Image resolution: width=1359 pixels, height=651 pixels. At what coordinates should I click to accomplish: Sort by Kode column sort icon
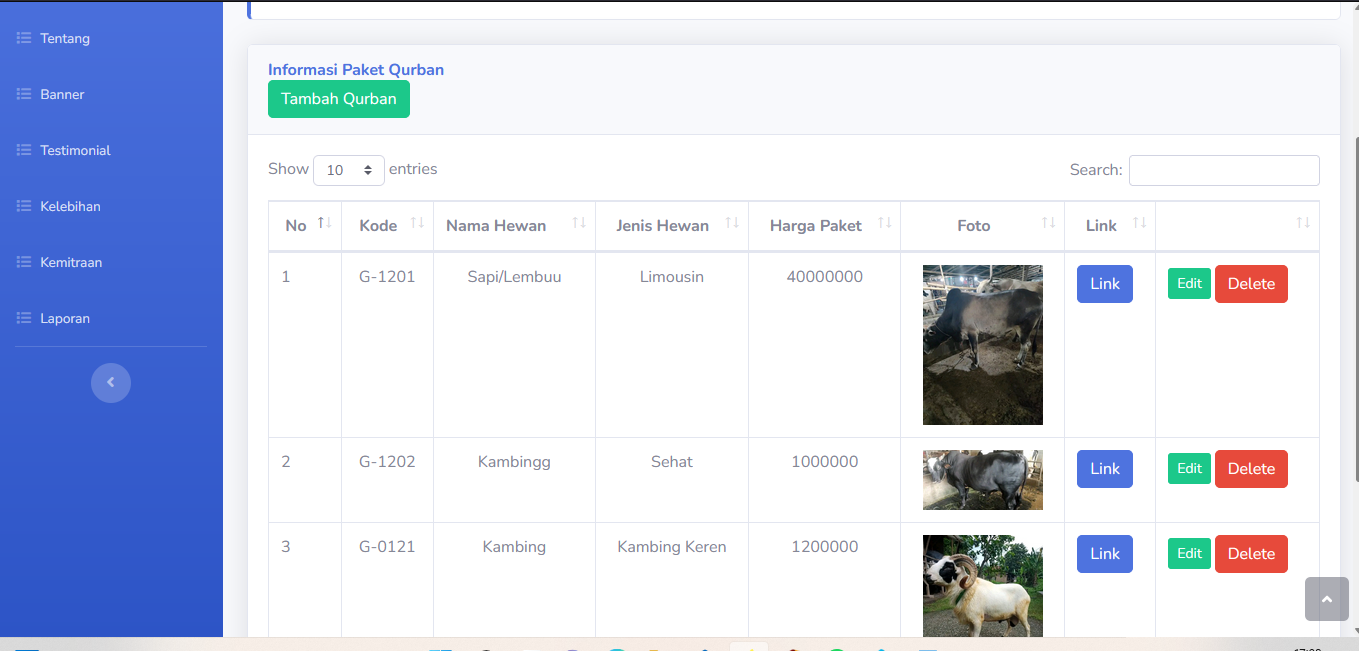click(x=417, y=223)
